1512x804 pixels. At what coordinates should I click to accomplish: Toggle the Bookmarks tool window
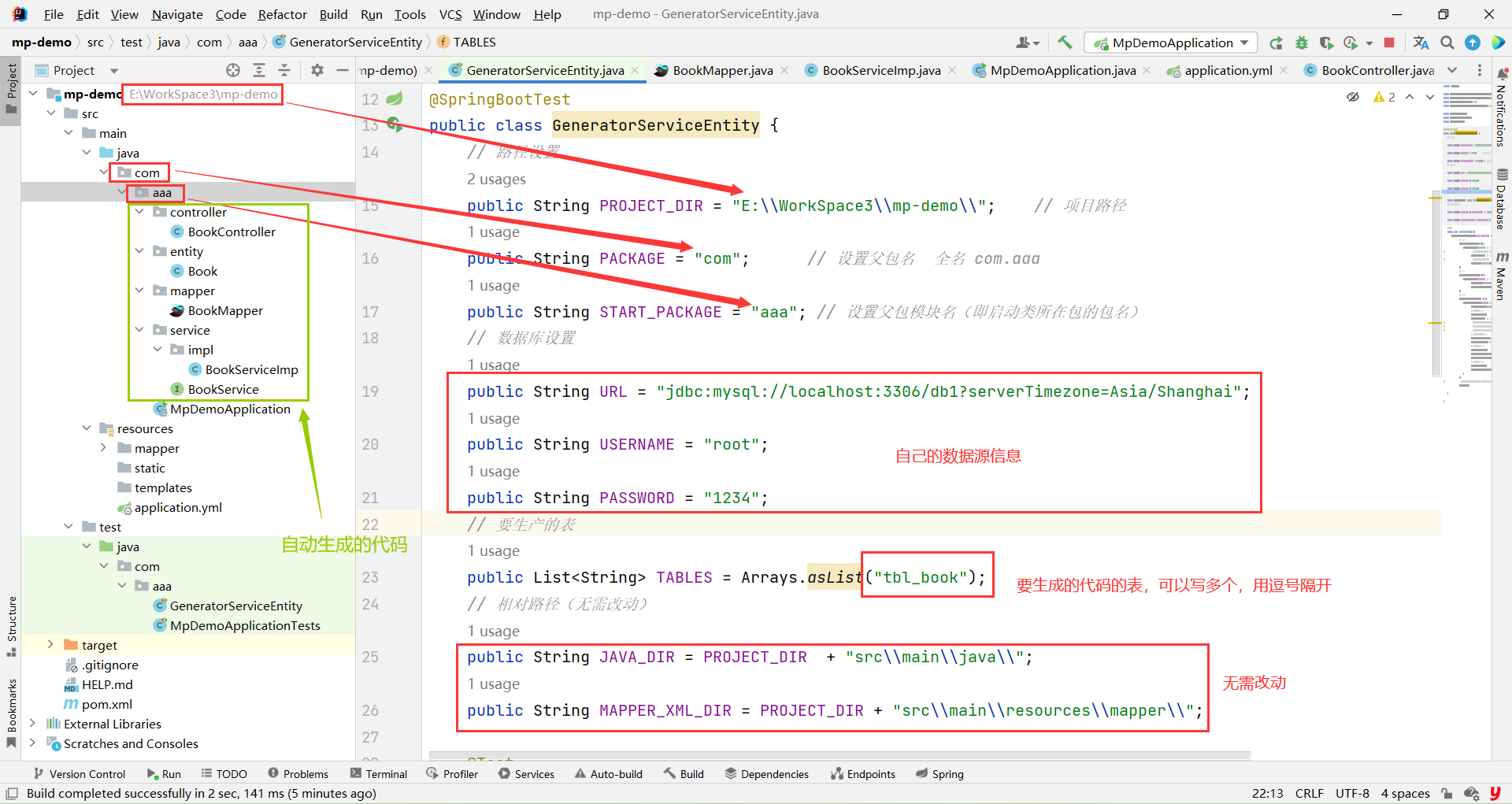pyautogui.click(x=11, y=713)
